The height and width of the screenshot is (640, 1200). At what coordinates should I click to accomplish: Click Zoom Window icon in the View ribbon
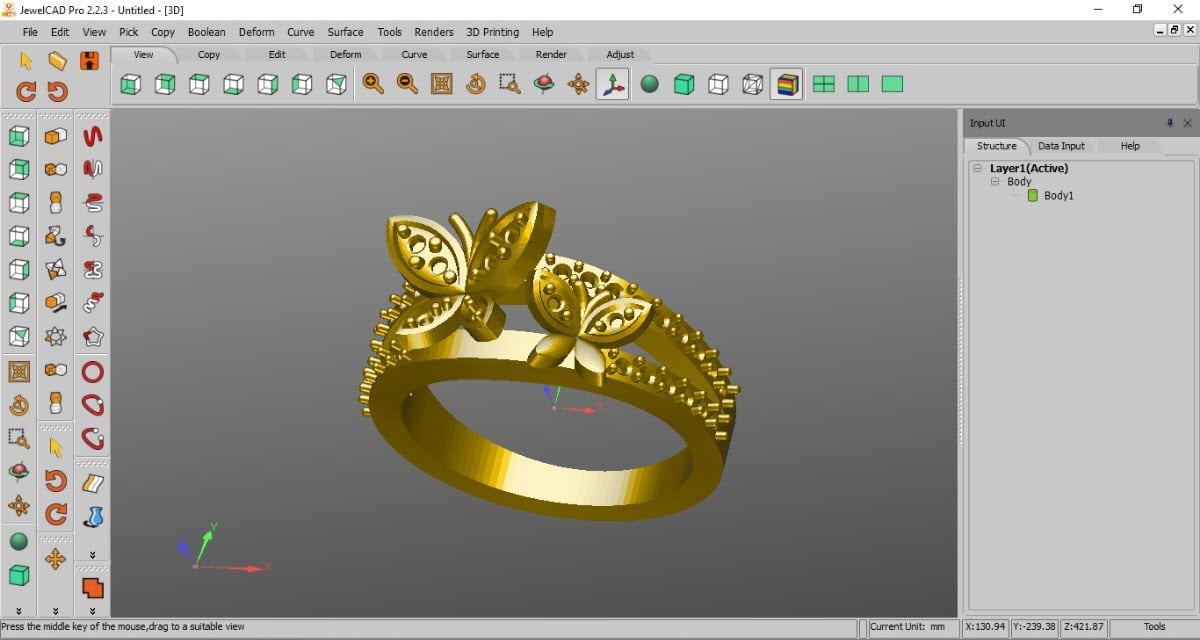(510, 85)
